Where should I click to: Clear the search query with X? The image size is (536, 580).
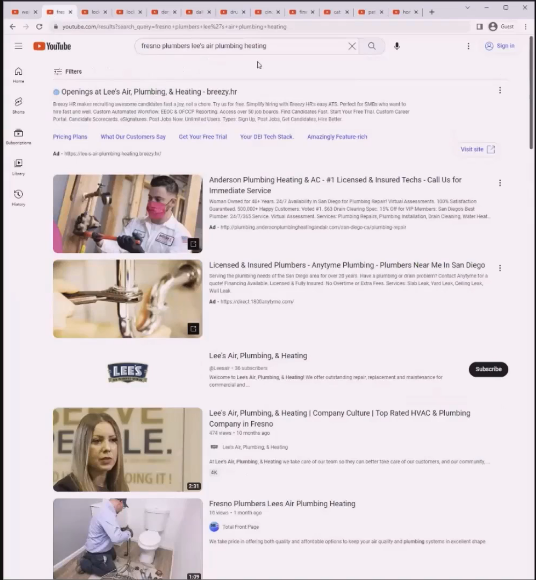[352, 46]
